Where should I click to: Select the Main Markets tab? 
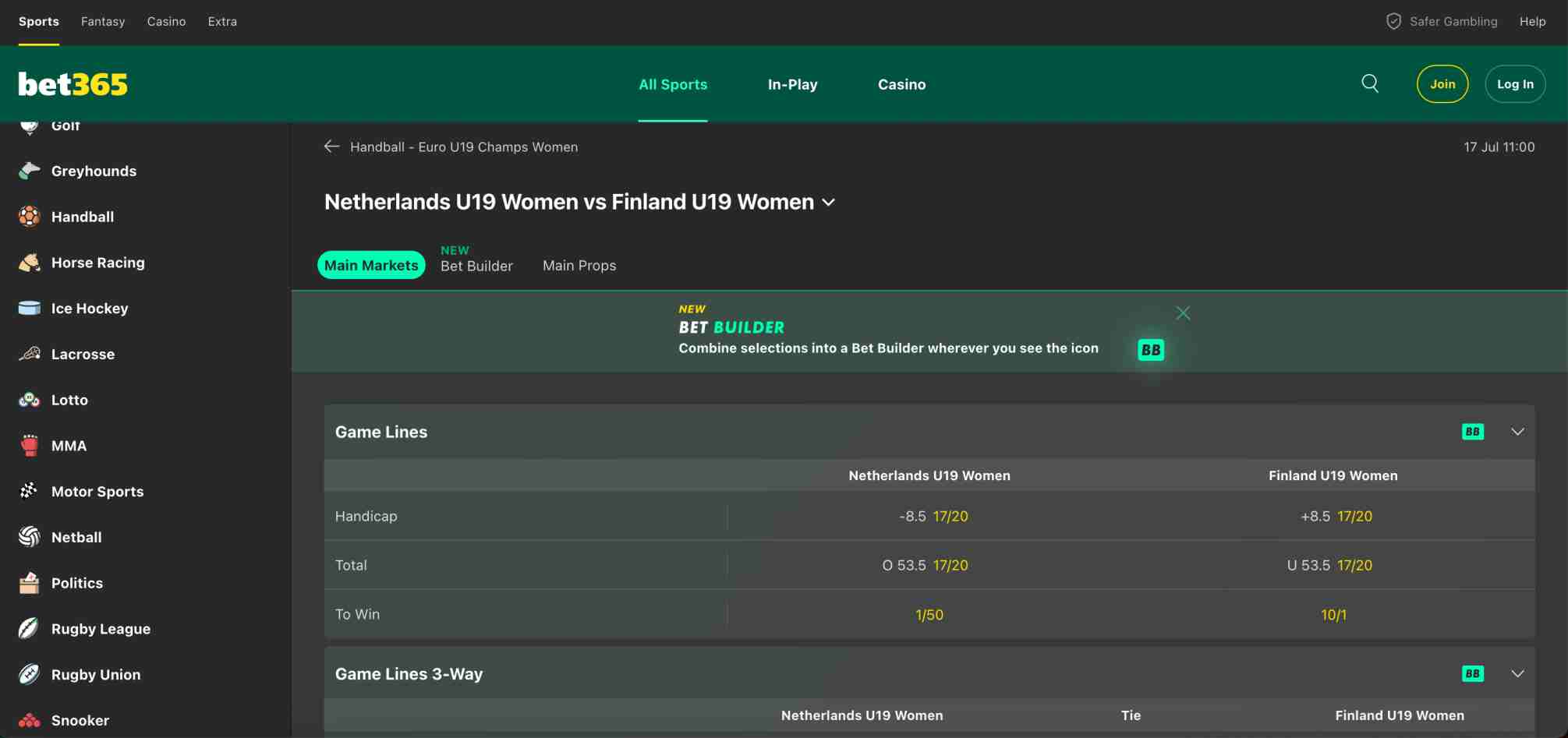coord(371,265)
